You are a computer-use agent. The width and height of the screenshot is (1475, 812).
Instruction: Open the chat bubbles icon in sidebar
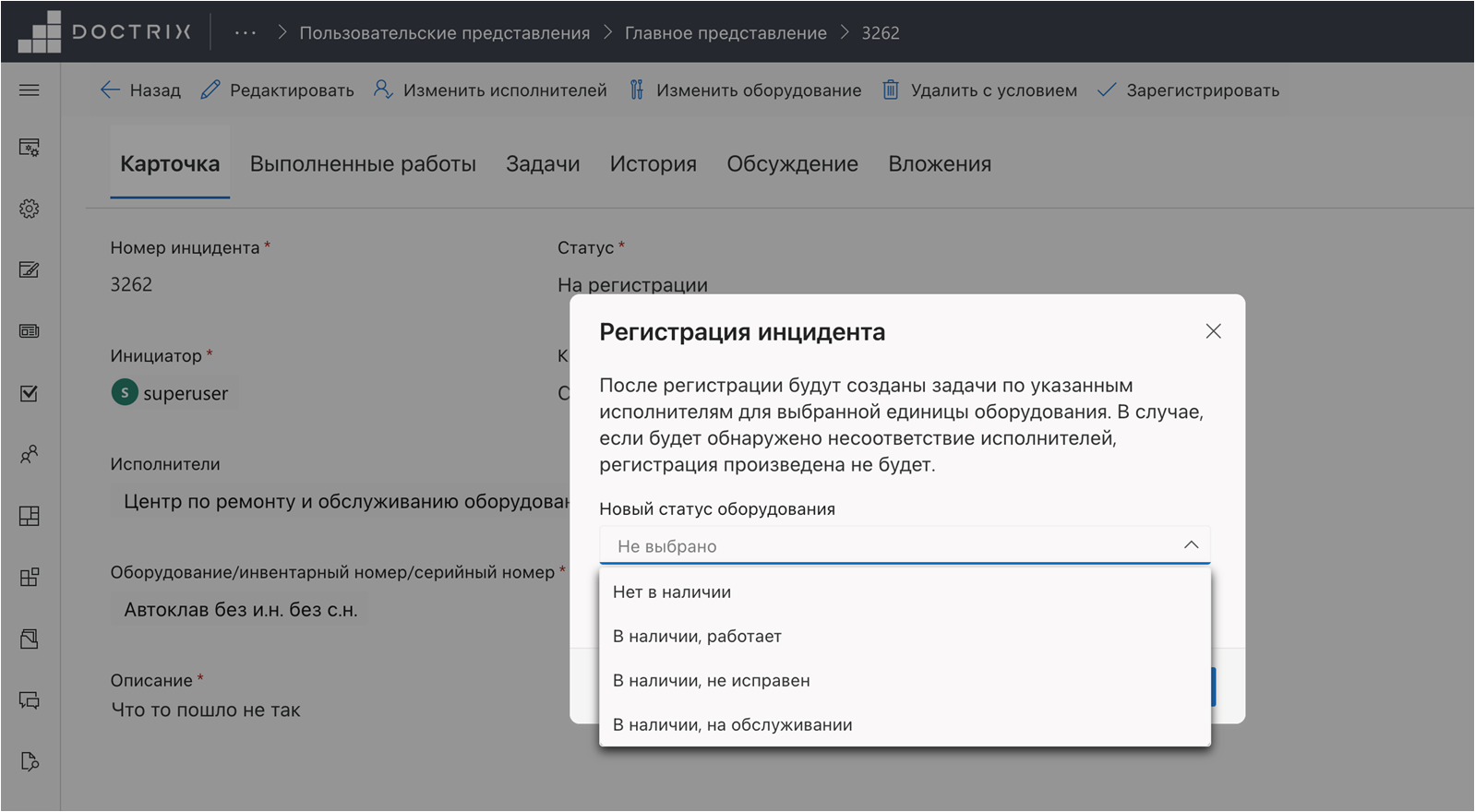pos(30,700)
